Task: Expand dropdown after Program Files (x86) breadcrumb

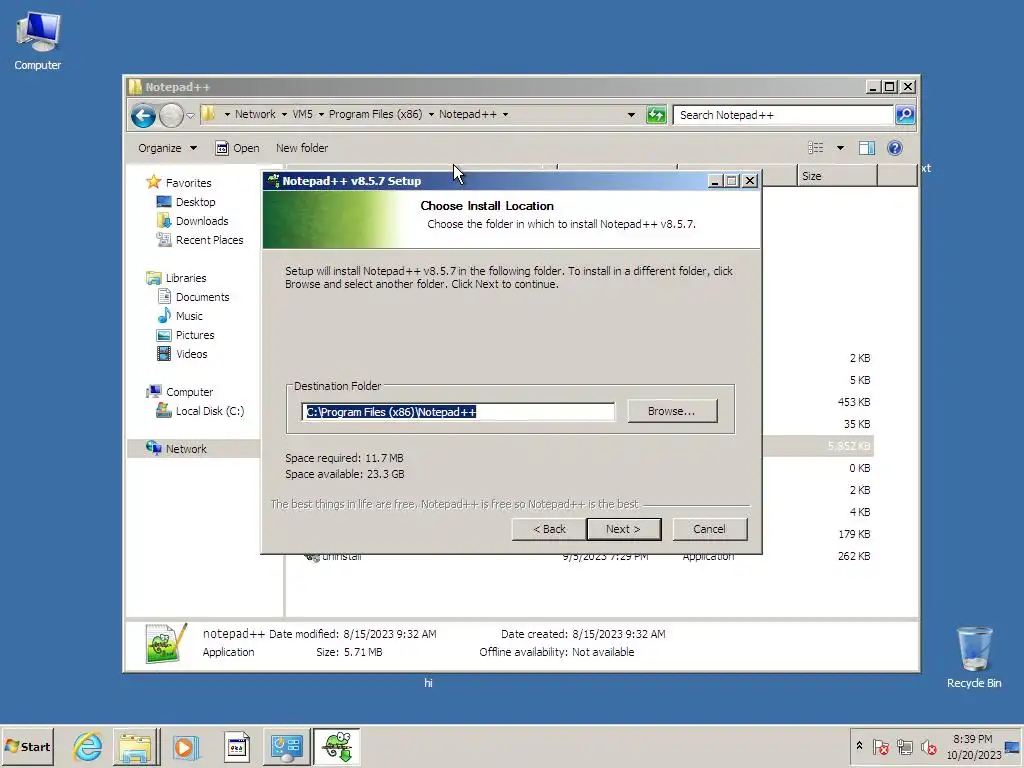Action: 431,115
